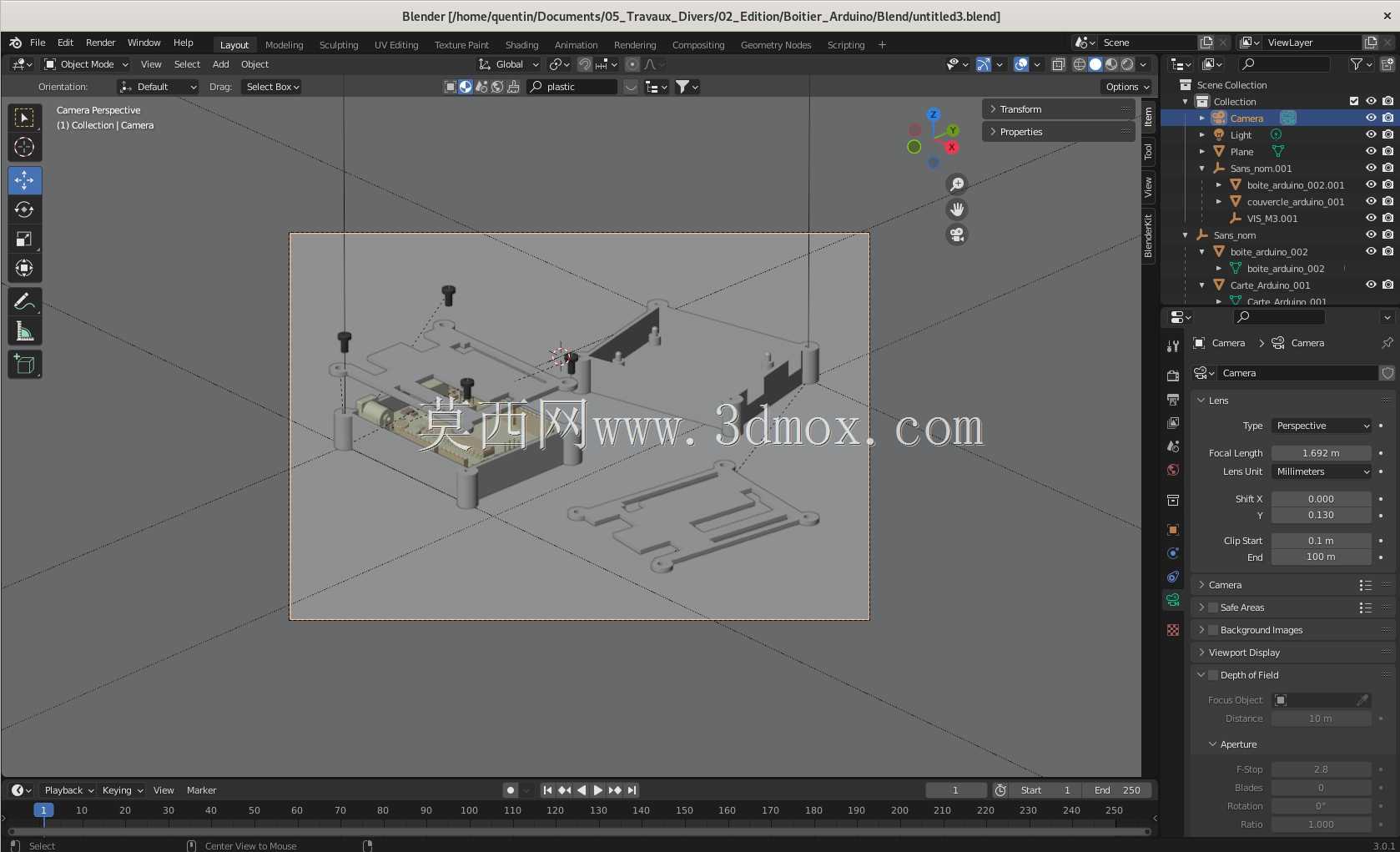Disable Carte_Arduino_001 render camera icon

click(1387, 285)
